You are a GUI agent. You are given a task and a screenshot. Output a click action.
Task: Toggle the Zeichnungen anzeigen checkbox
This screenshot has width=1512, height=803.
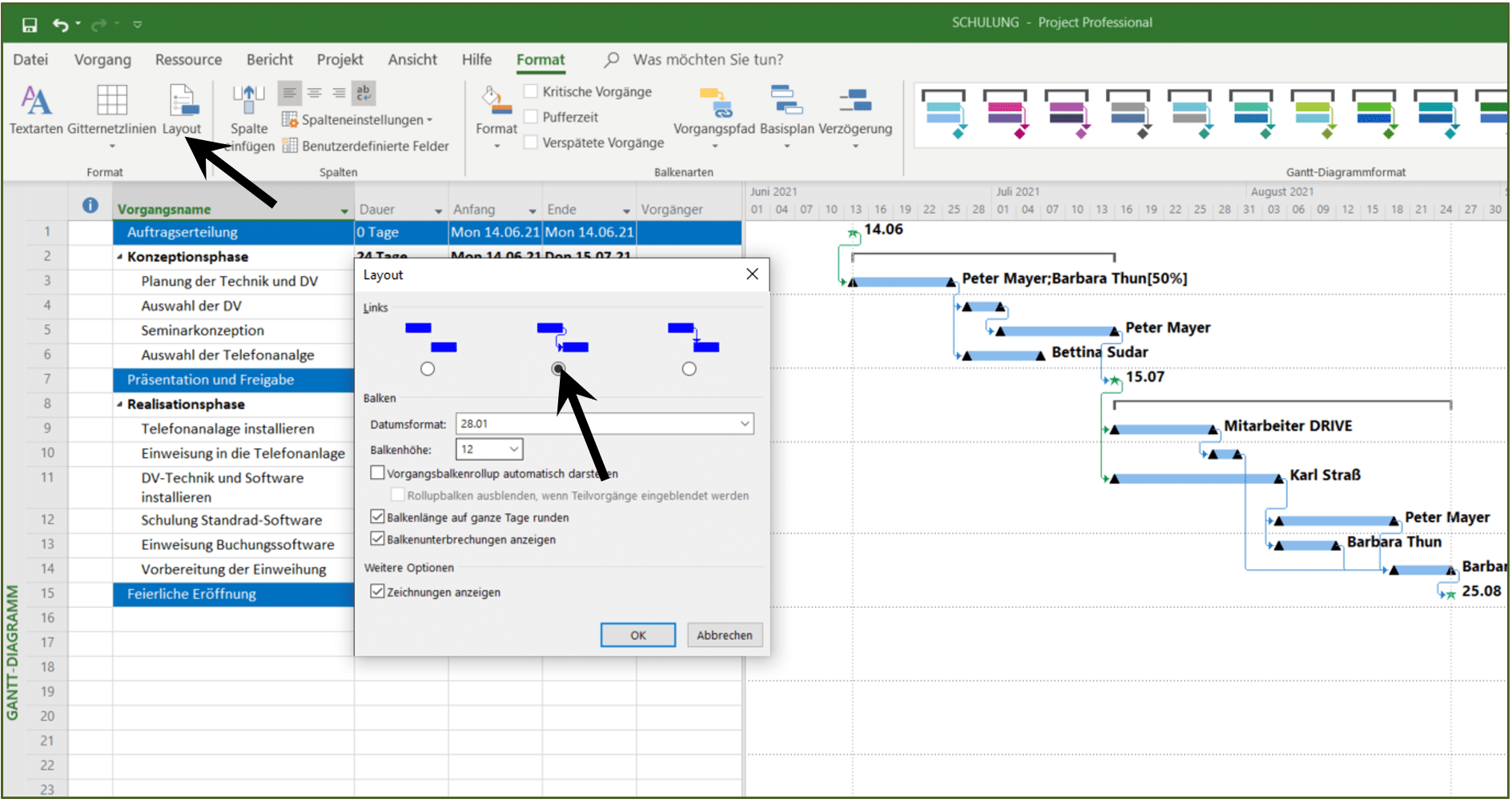[377, 591]
